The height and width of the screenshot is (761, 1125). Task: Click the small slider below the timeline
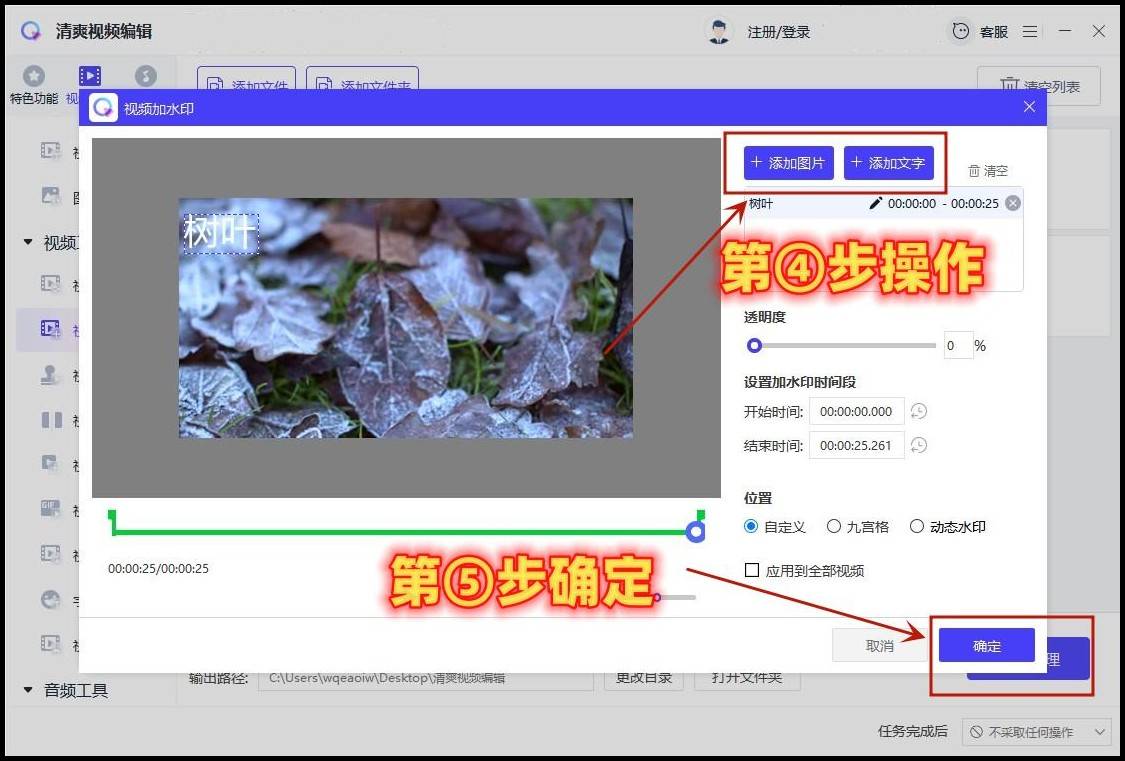(674, 597)
